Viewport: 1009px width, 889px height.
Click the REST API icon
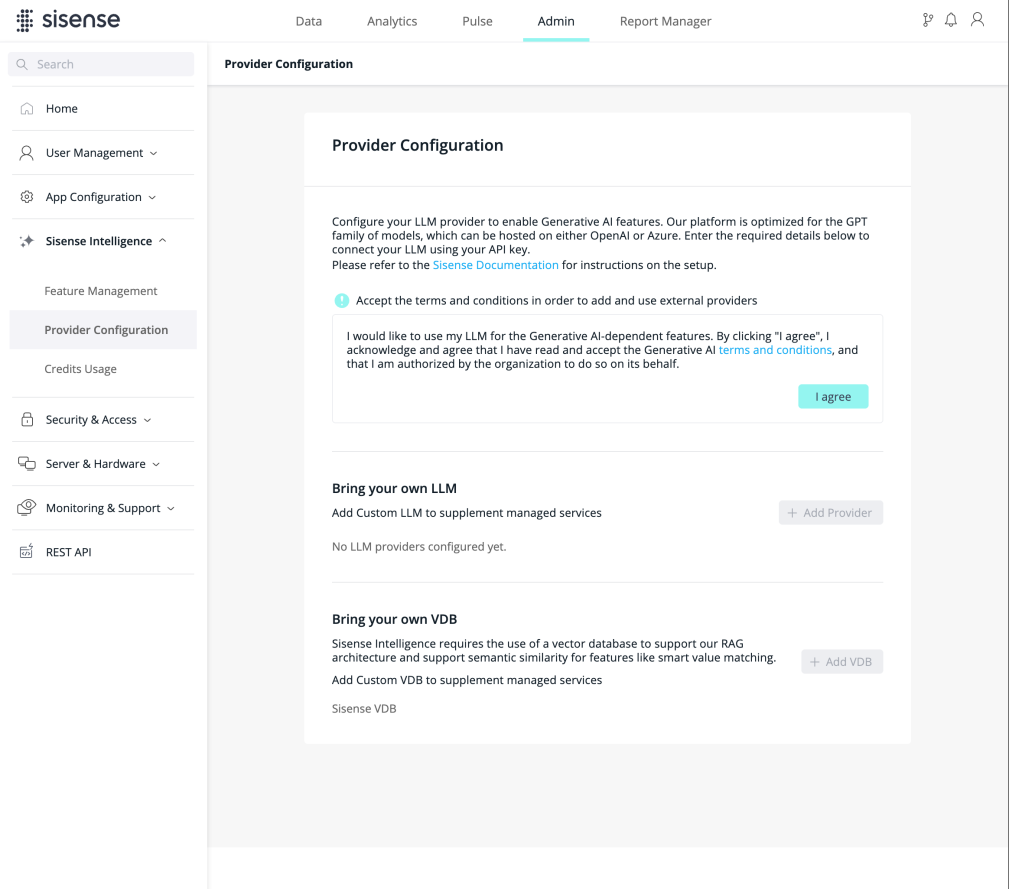pos(27,552)
